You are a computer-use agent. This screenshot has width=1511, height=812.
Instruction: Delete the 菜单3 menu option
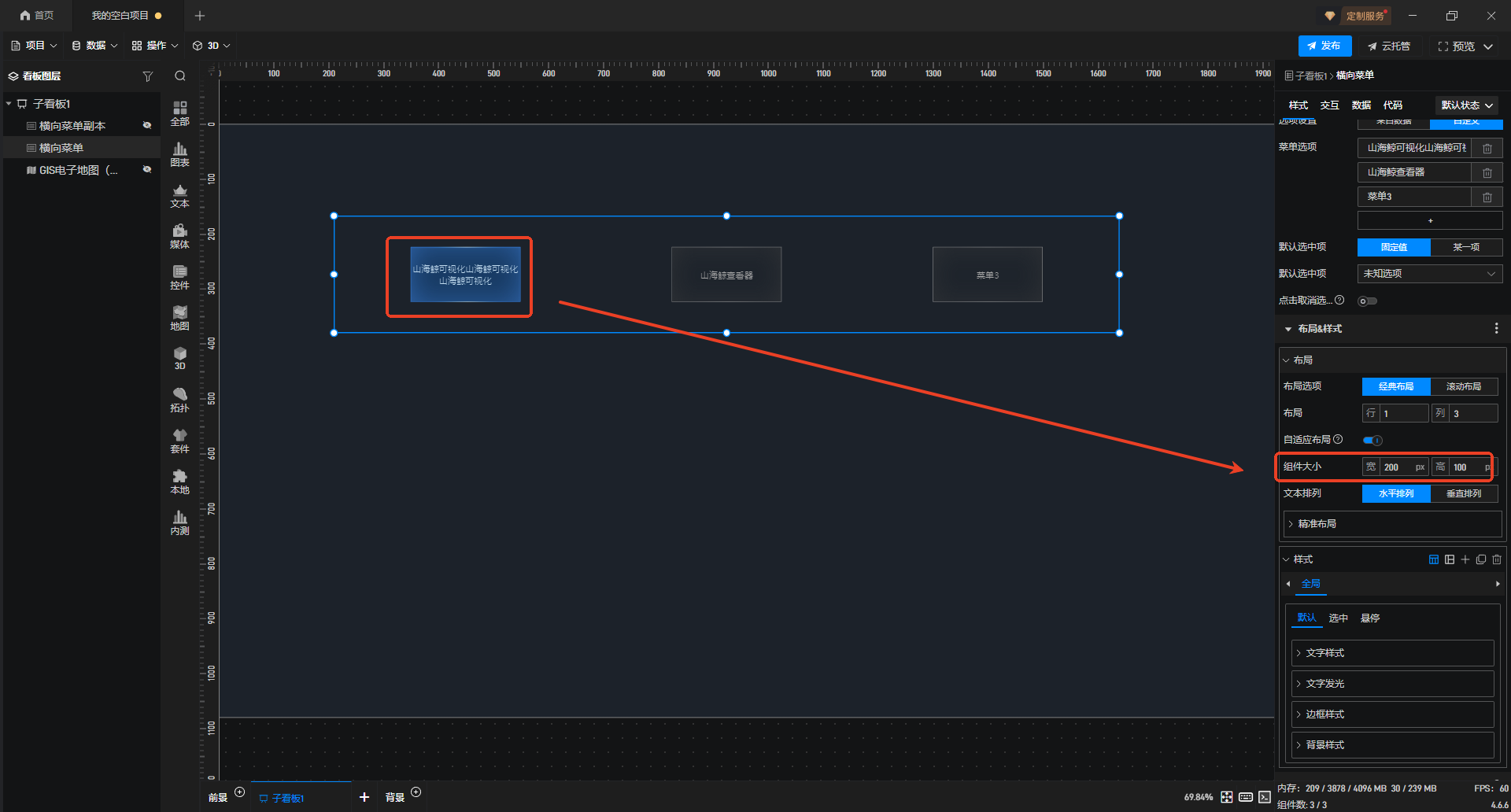pos(1487,197)
